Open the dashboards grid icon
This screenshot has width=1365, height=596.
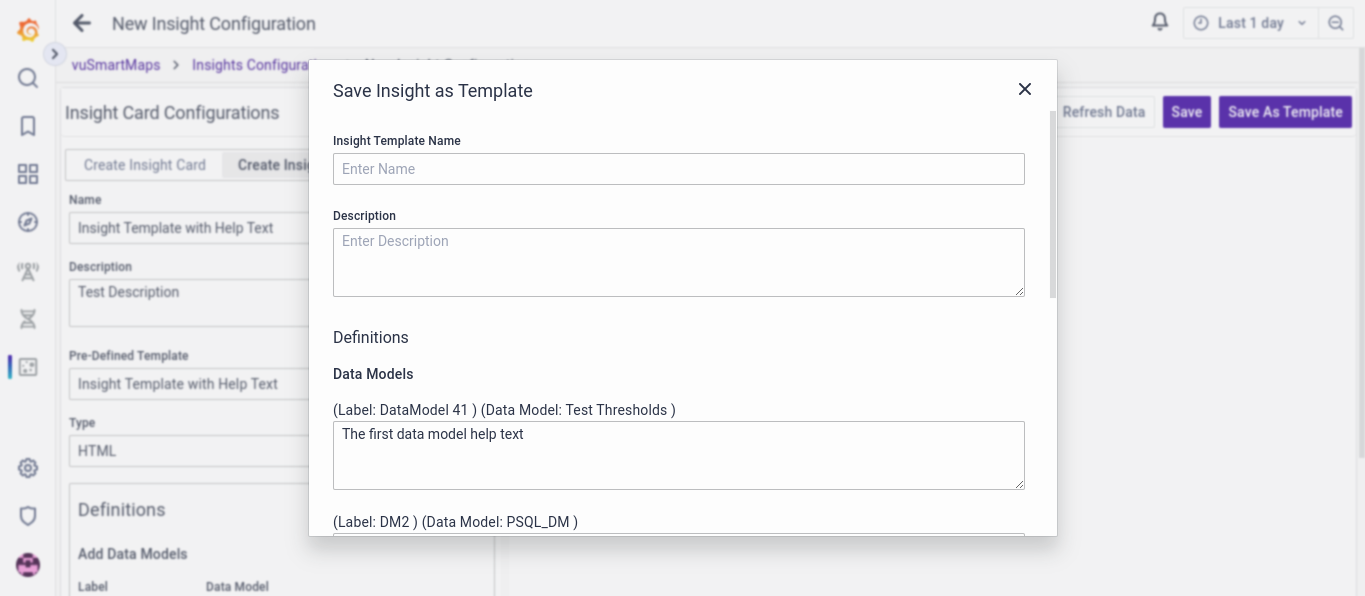(x=27, y=173)
